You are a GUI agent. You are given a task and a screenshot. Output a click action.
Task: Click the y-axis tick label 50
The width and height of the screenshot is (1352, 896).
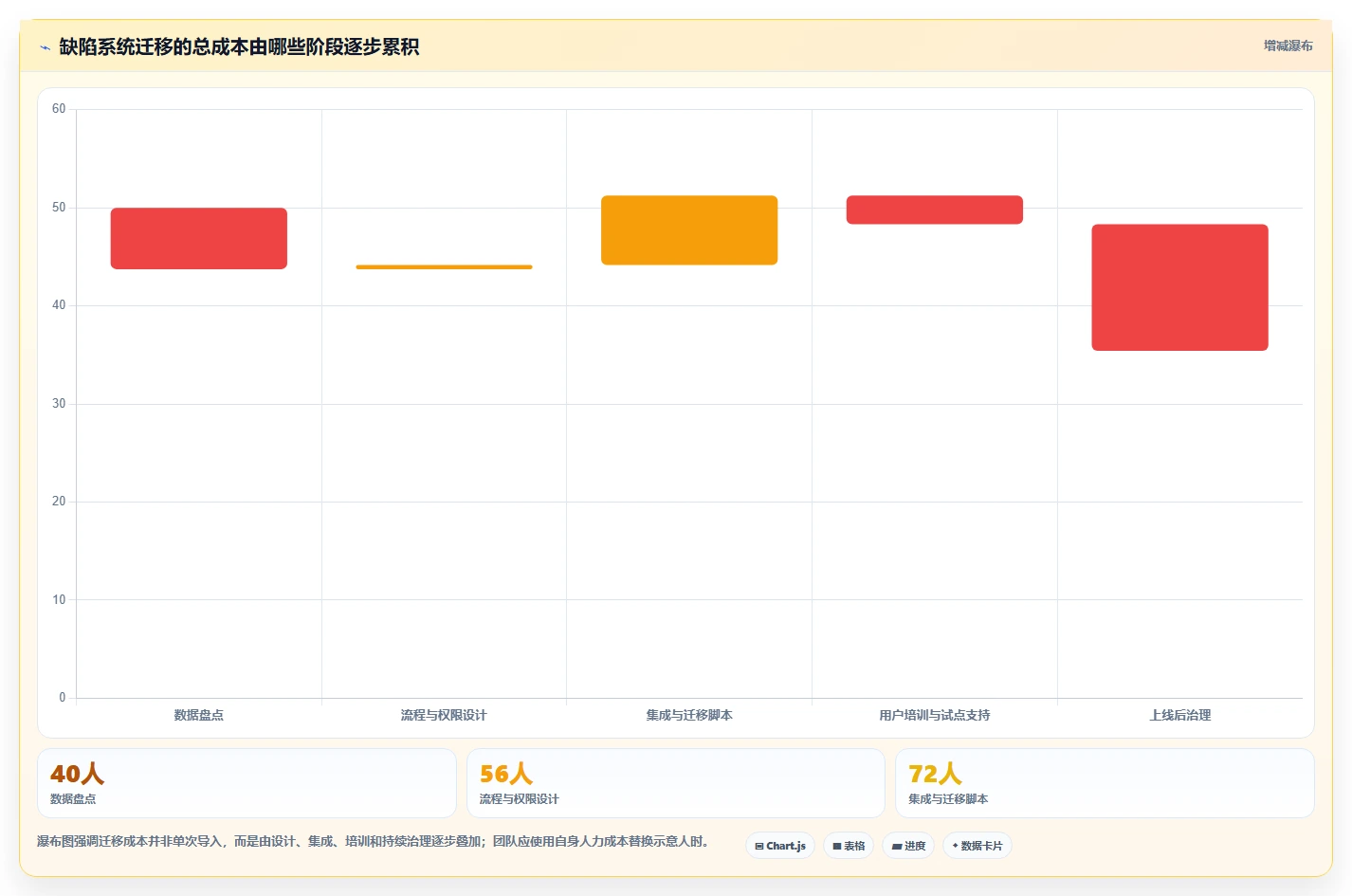pos(59,208)
